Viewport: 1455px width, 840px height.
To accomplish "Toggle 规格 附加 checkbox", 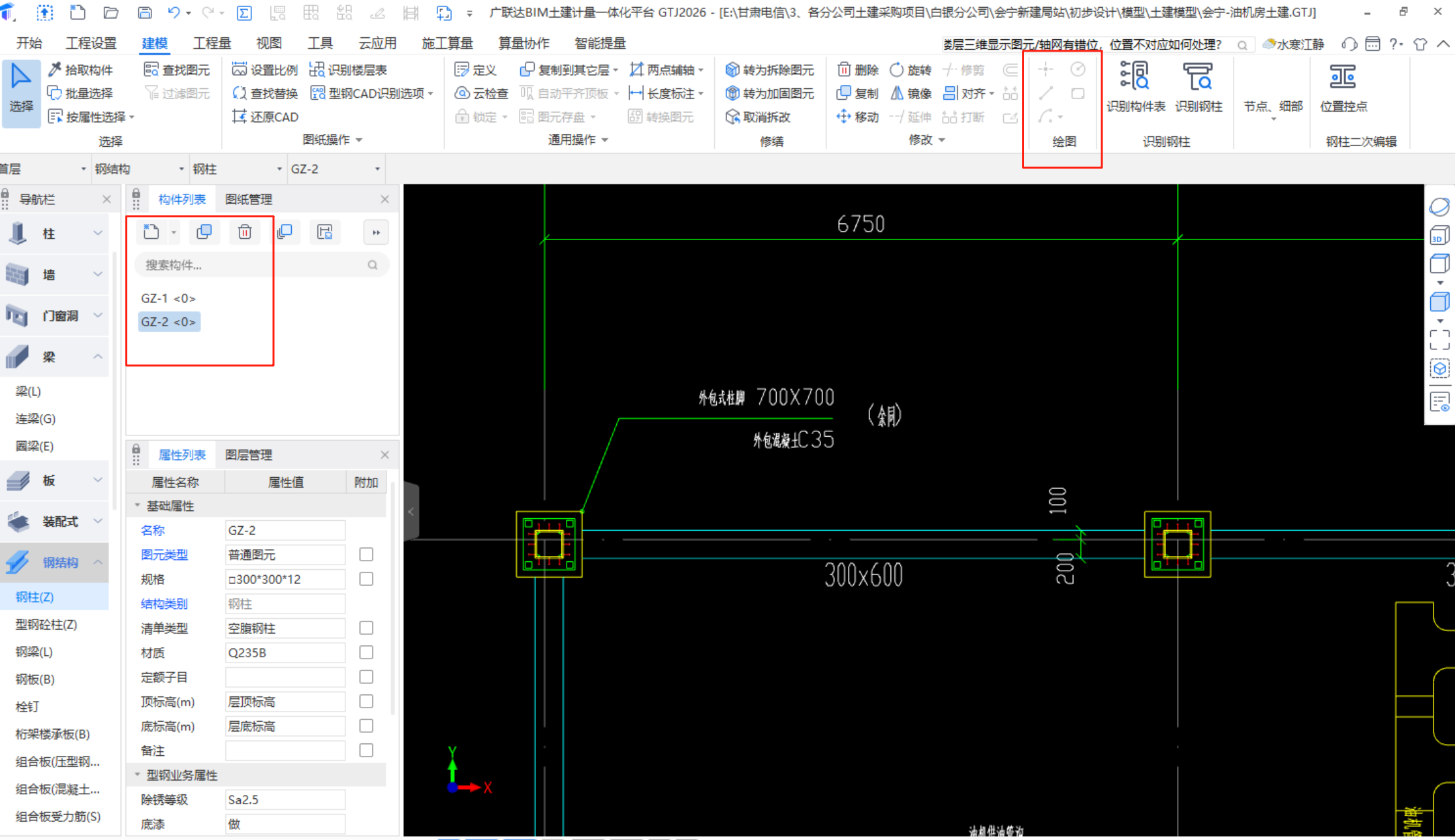I will tap(366, 579).
